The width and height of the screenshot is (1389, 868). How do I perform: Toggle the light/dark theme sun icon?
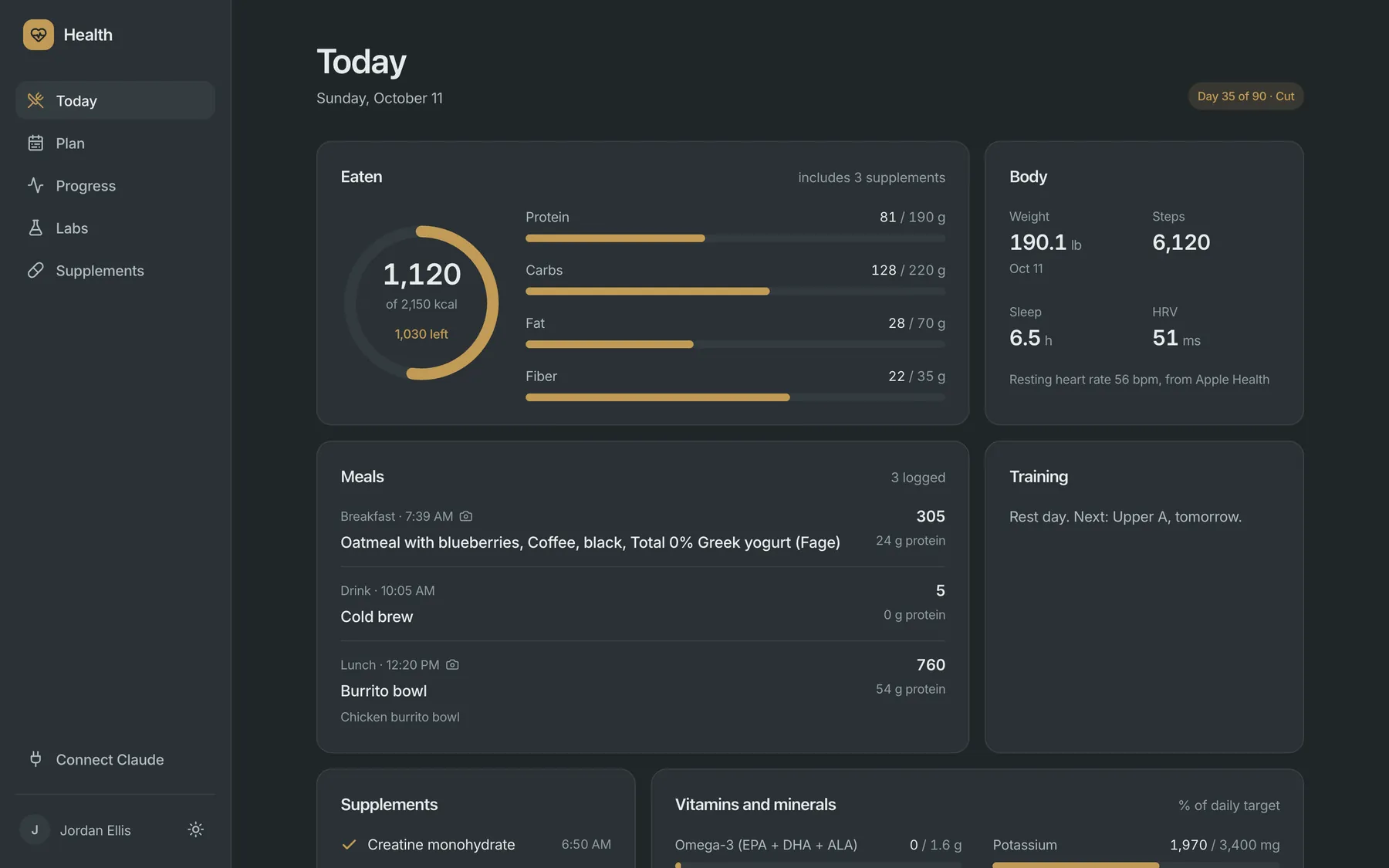click(196, 829)
